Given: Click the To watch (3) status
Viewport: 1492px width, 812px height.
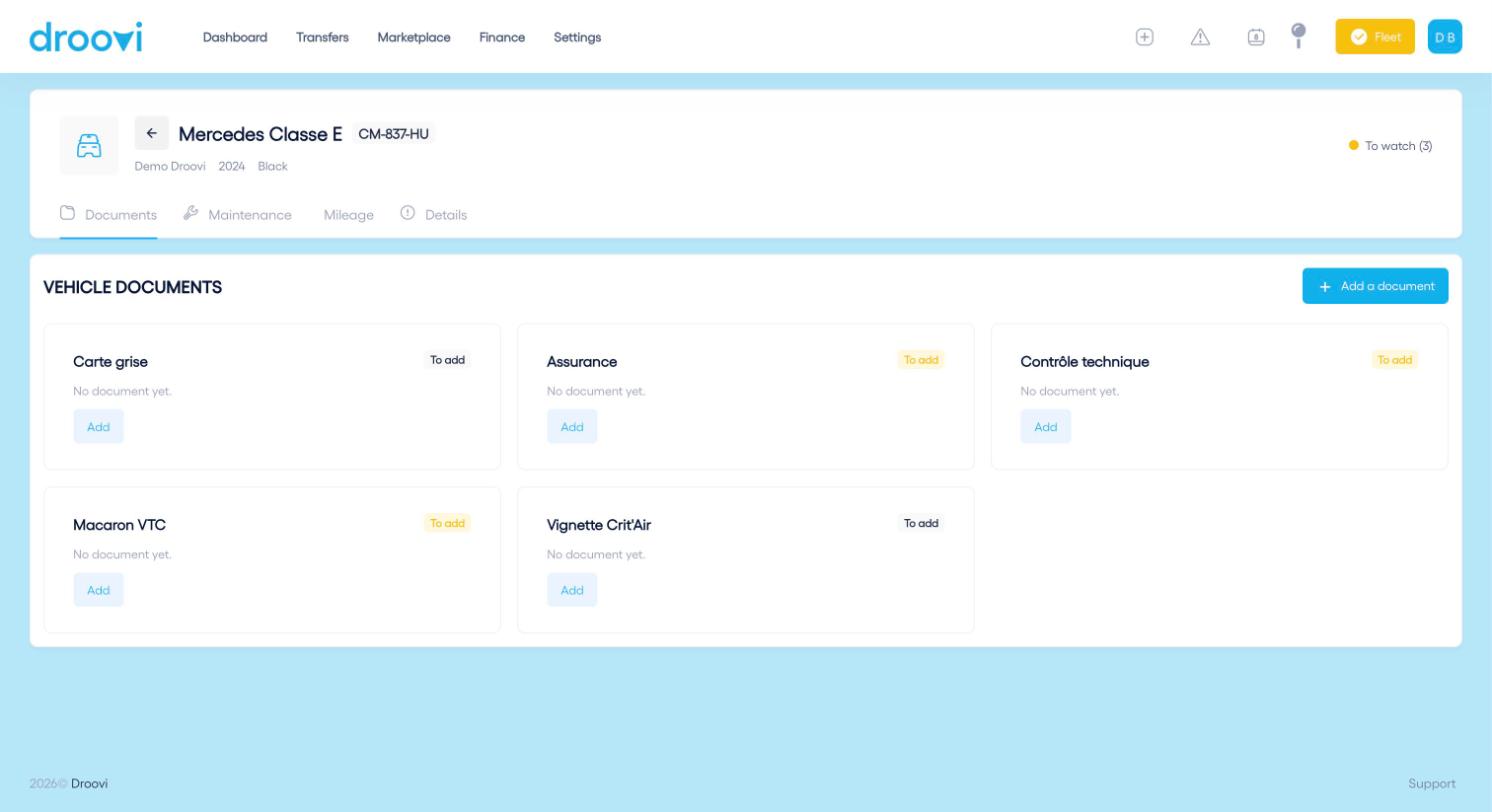Looking at the screenshot, I should pyautogui.click(x=1391, y=146).
